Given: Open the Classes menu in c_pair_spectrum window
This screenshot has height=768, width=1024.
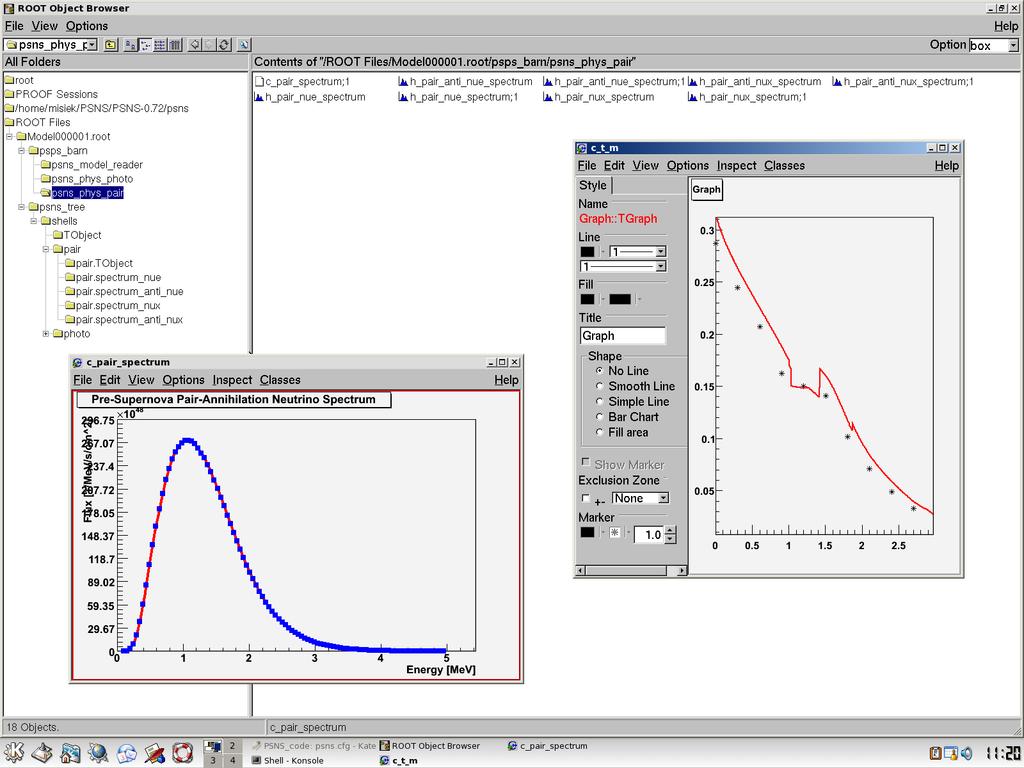Looking at the screenshot, I should 280,380.
